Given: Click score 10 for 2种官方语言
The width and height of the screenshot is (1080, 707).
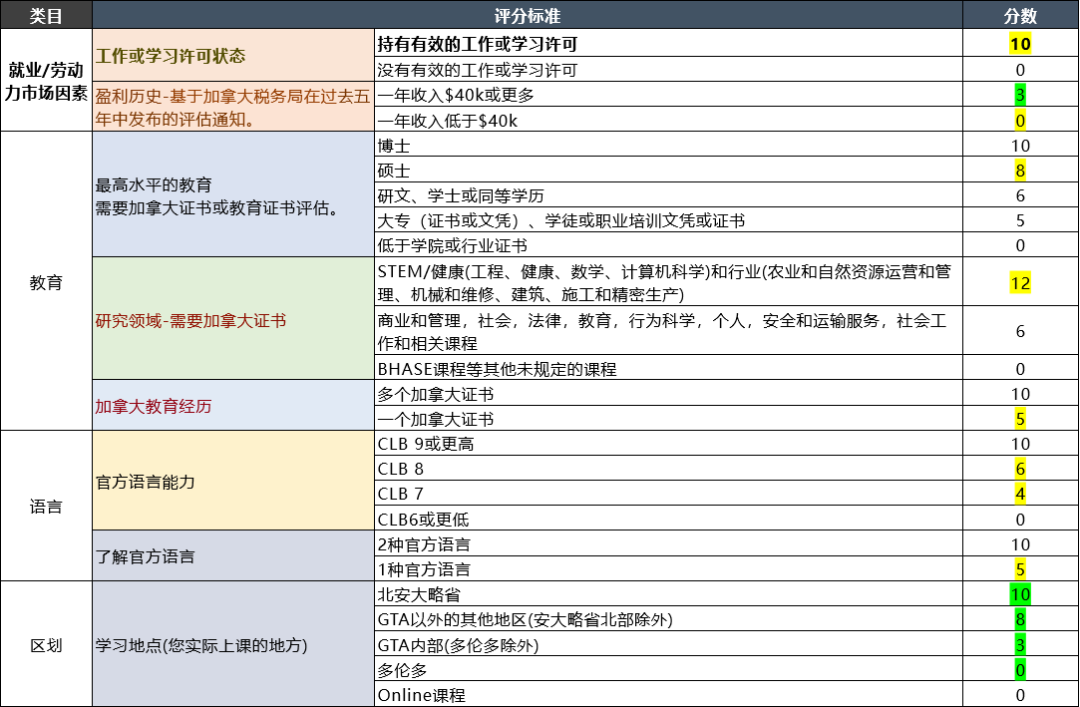Looking at the screenshot, I should (x=1020, y=544).
